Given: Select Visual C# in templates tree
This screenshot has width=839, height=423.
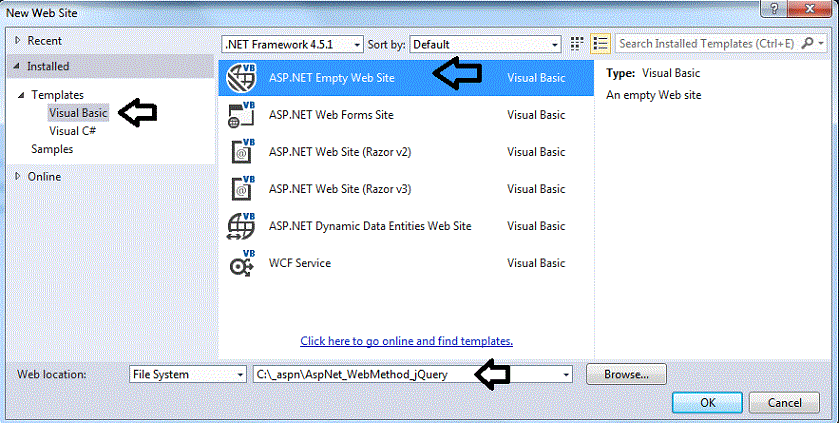Looking at the screenshot, I should (x=73, y=131).
